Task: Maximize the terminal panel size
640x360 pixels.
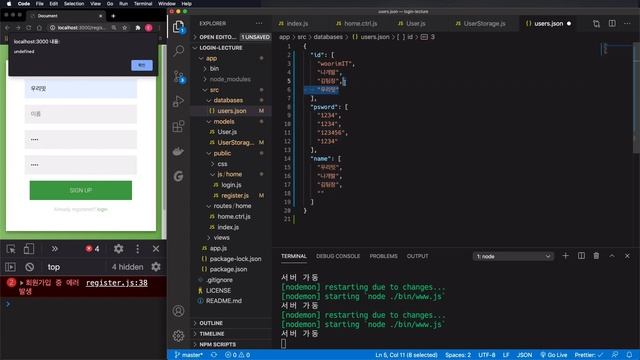Action: click(x=612, y=256)
